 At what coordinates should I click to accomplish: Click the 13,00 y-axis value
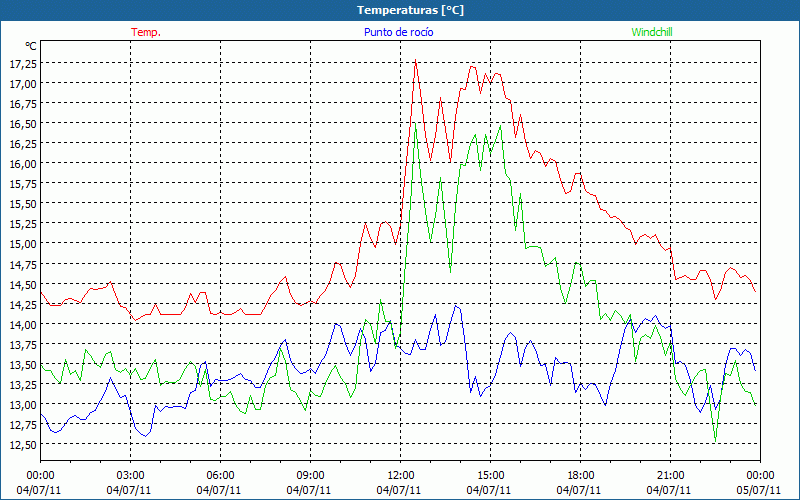(23, 405)
